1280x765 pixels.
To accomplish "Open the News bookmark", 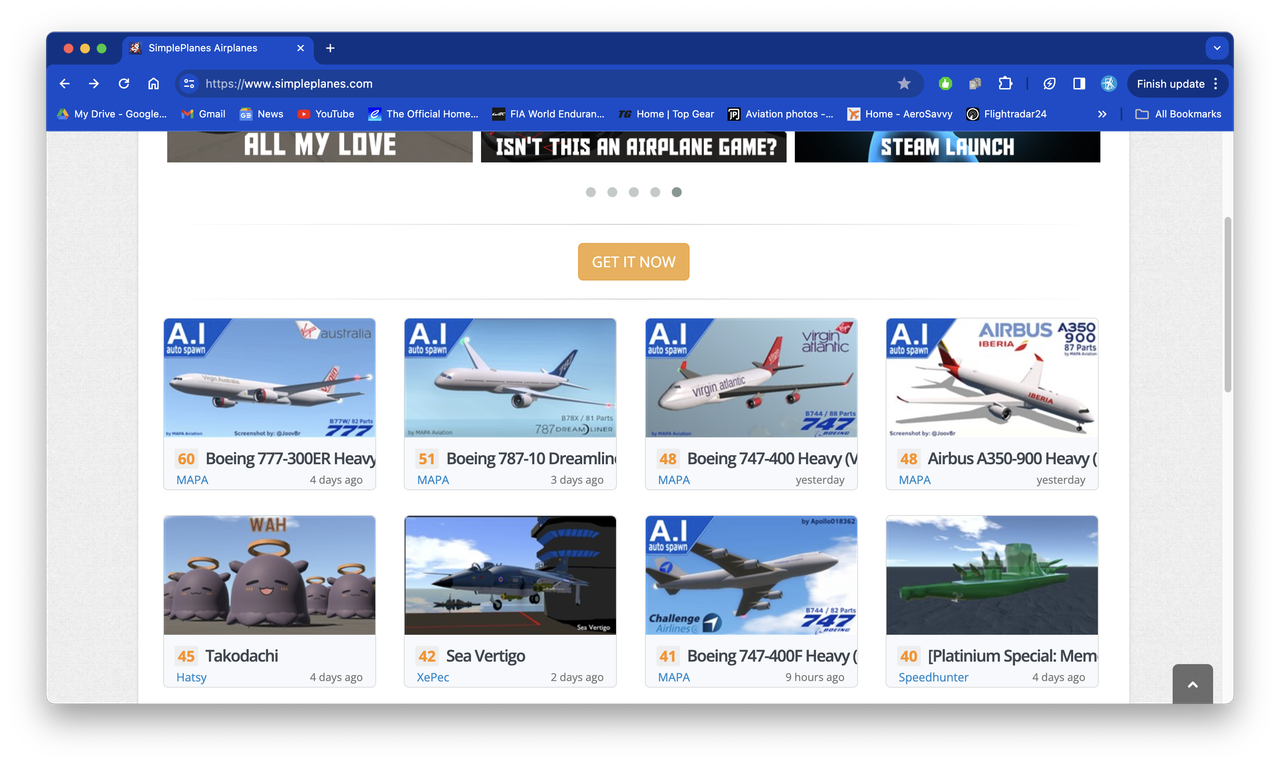I will coord(261,114).
